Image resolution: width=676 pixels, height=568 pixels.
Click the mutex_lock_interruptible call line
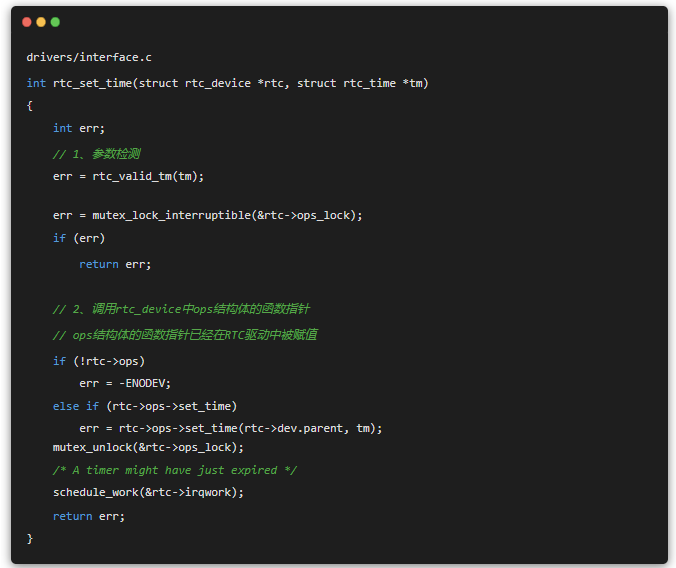207,215
